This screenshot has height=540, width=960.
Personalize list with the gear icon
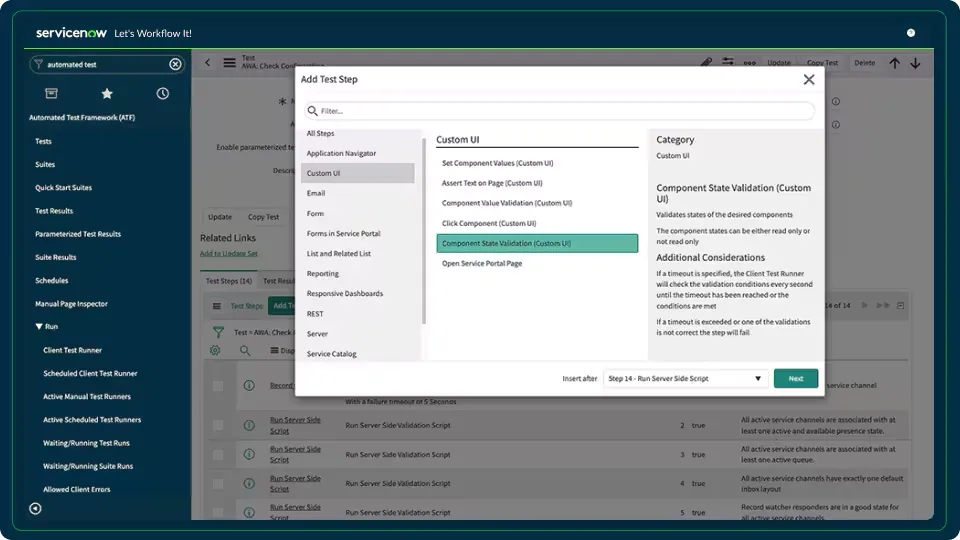coord(215,350)
